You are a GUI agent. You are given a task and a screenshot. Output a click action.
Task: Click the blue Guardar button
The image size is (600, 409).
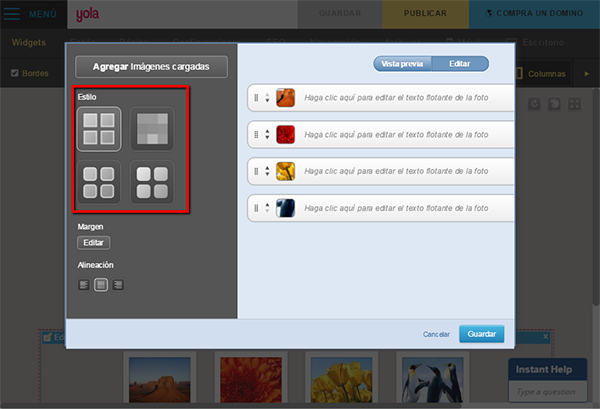pyautogui.click(x=482, y=334)
